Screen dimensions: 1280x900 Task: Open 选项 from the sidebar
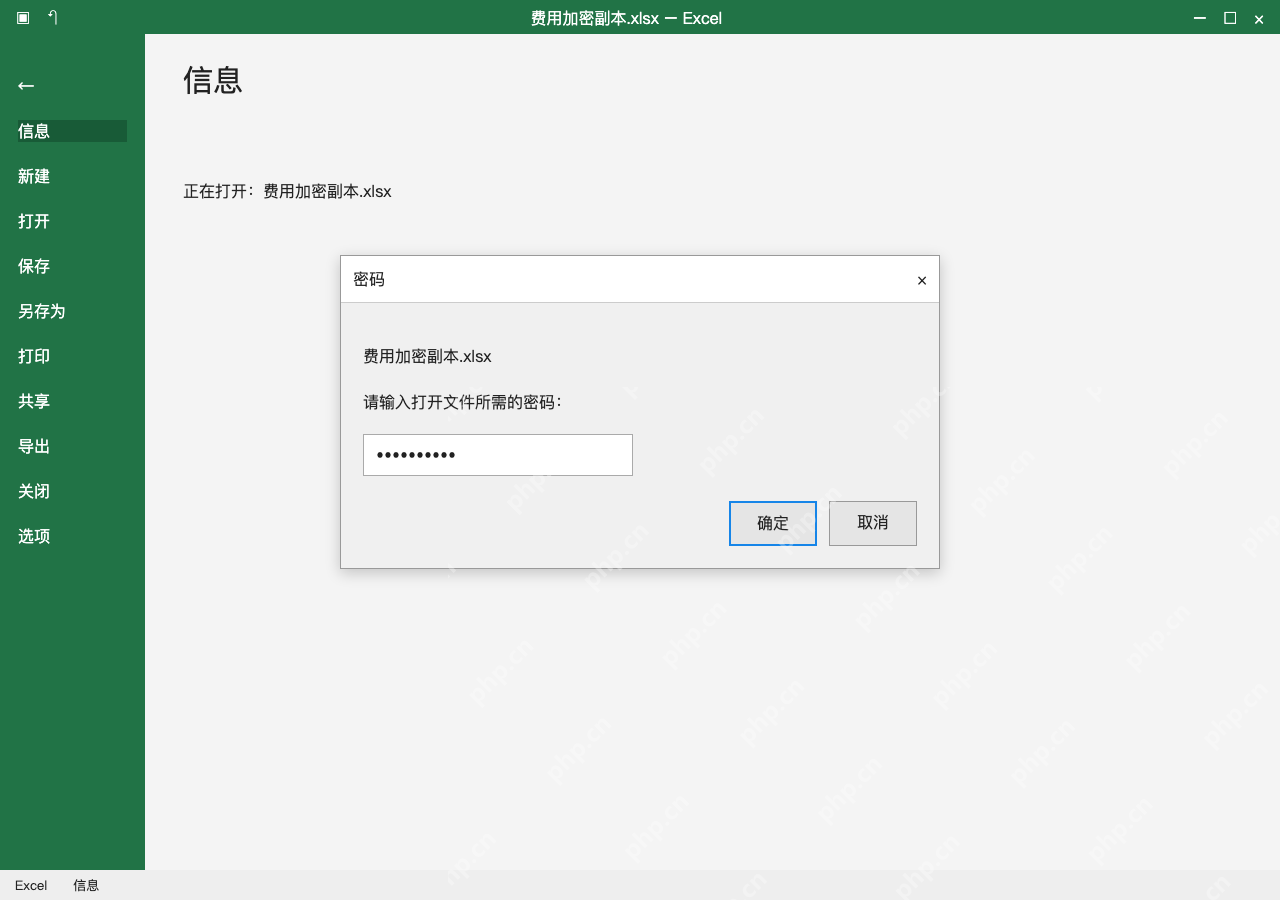point(34,536)
